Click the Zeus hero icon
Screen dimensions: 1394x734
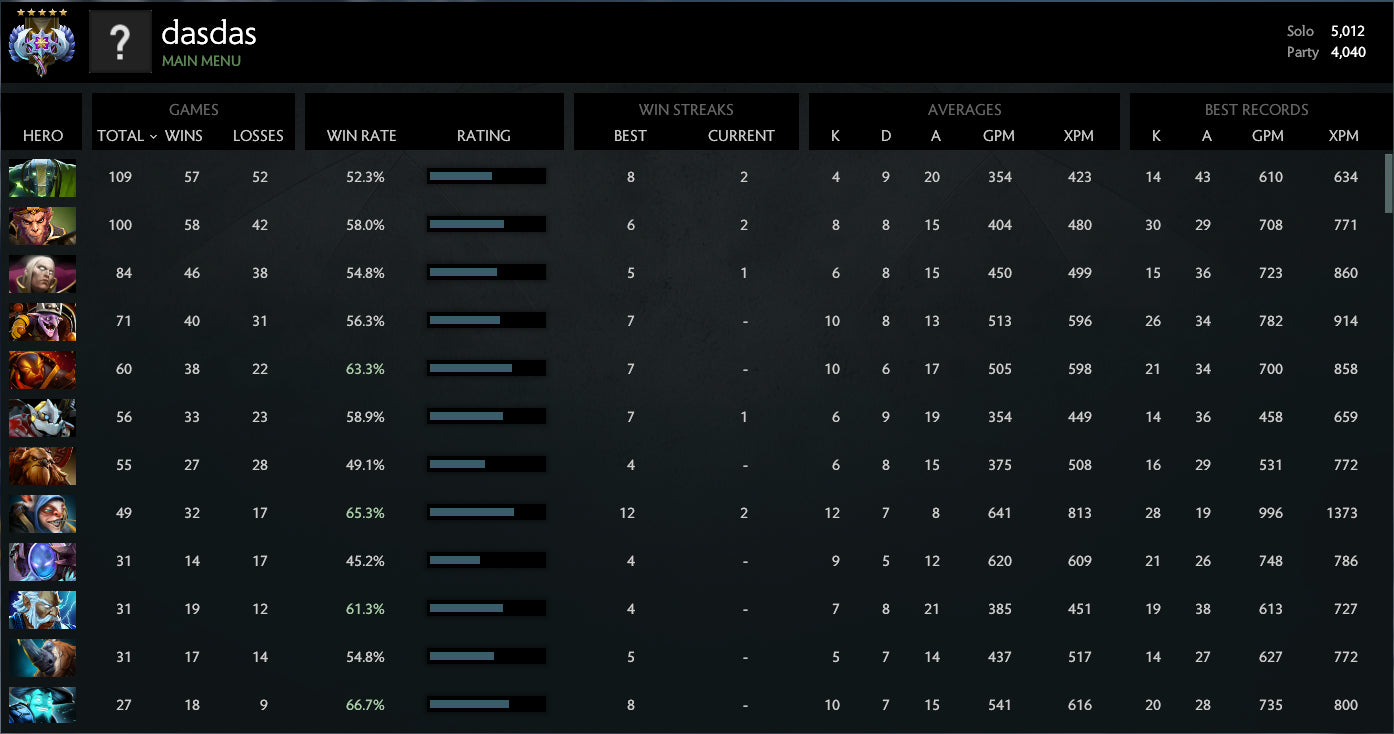pos(42,609)
